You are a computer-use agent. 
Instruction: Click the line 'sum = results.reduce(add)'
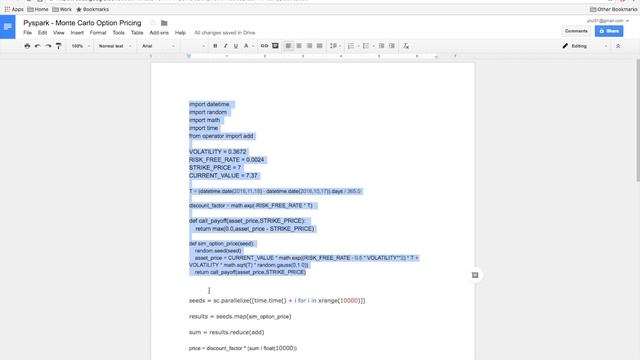pos(227,333)
